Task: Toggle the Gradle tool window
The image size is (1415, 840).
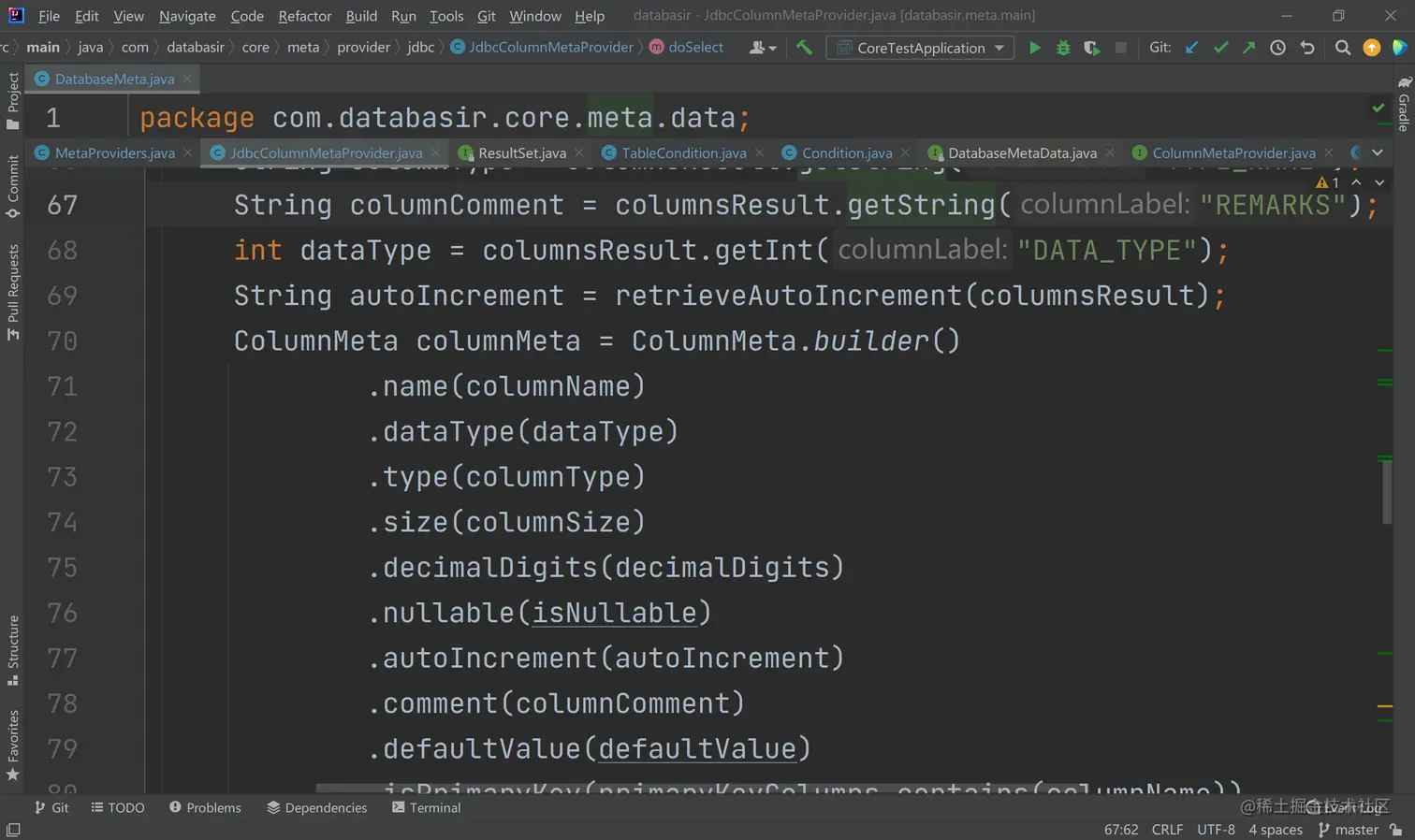Action: (1404, 104)
